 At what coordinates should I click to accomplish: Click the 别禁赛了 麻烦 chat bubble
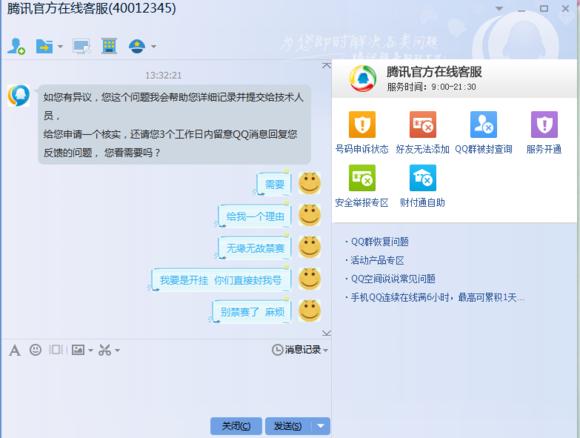[x=252, y=312]
